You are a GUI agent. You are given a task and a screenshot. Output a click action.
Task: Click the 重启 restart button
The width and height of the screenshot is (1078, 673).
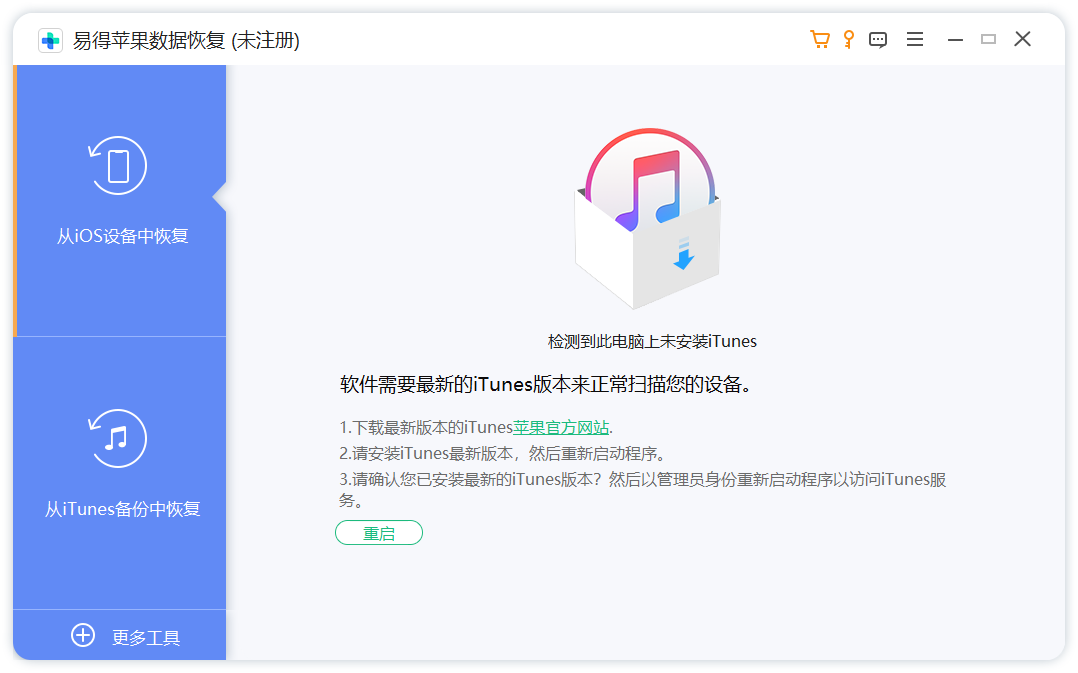tap(379, 532)
